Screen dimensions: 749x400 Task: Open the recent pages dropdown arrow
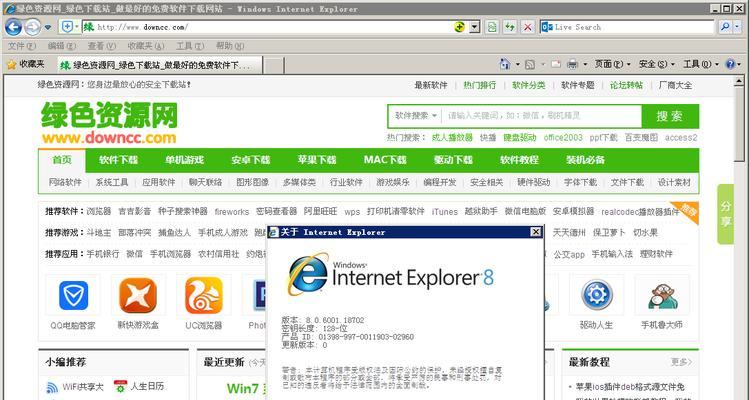pyautogui.click(x=48, y=27)
